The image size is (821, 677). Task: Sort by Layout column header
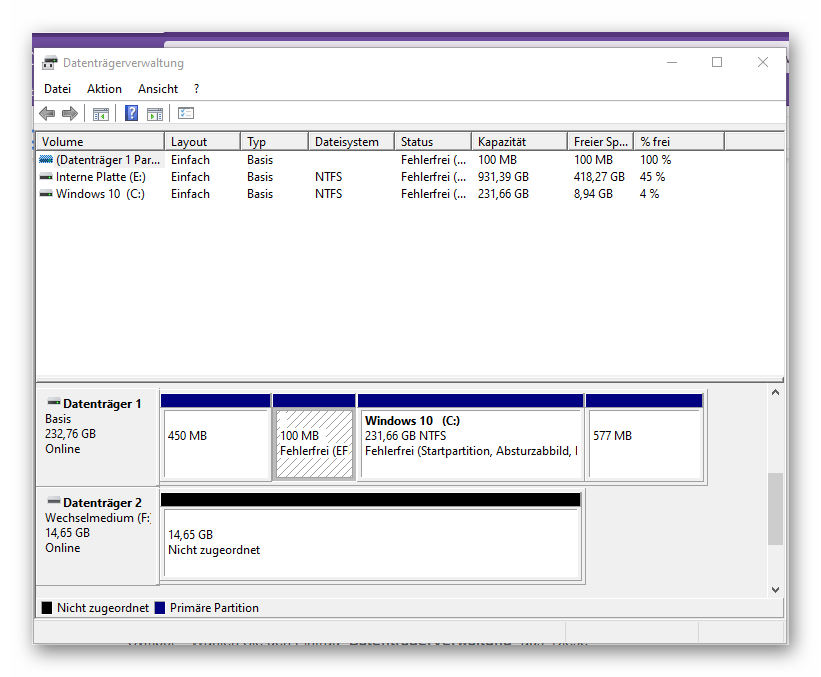pyautogui.click(x=203, y=141)
